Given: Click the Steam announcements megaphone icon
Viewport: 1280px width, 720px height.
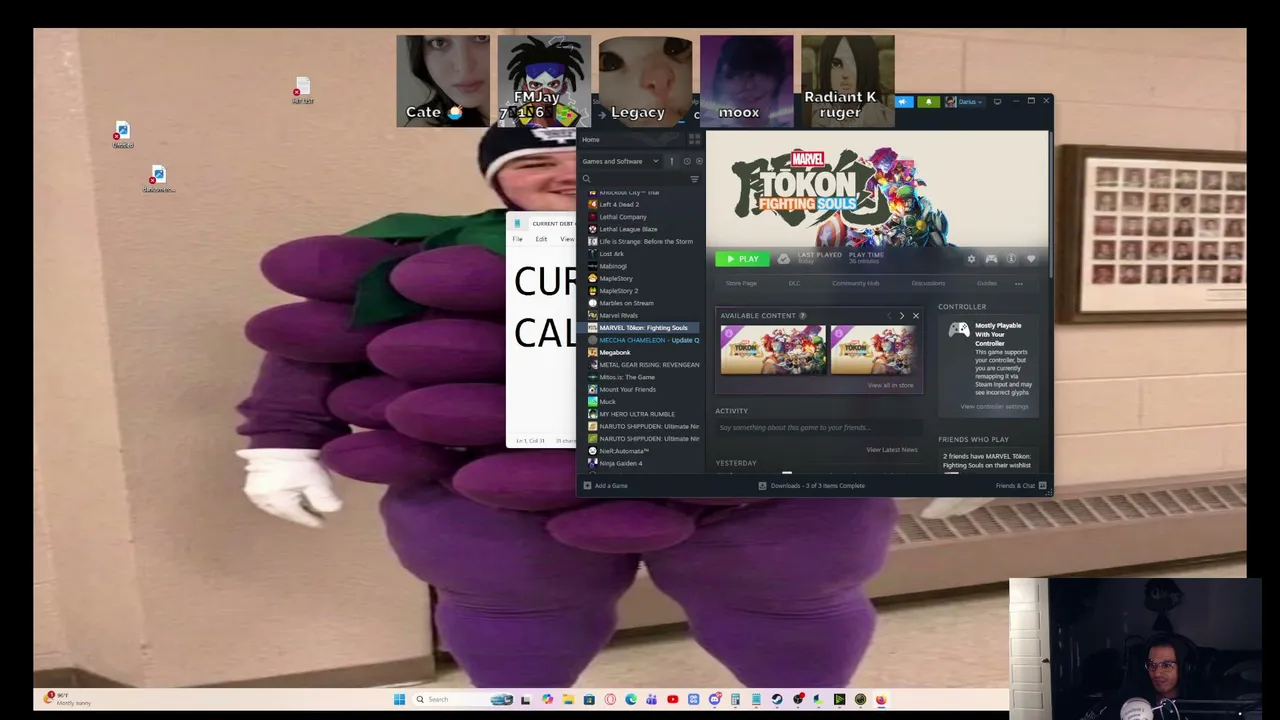Looking at the screenshot, I should point(903,102).
